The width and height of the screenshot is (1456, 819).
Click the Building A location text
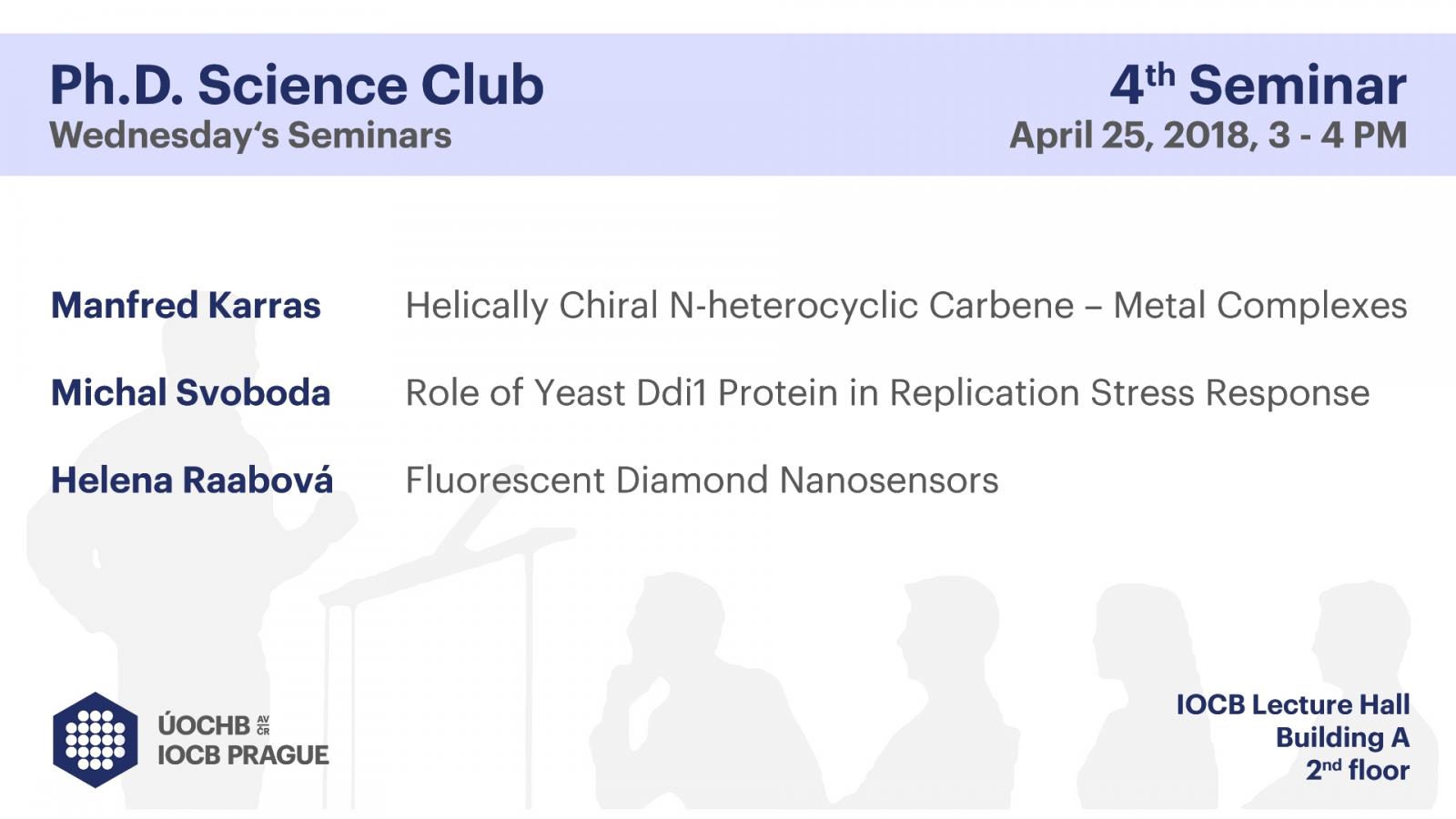pos(1342,737)
